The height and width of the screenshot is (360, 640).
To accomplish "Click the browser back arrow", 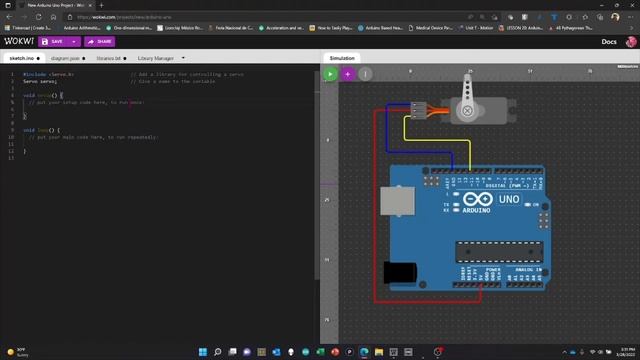I will 9,17.
